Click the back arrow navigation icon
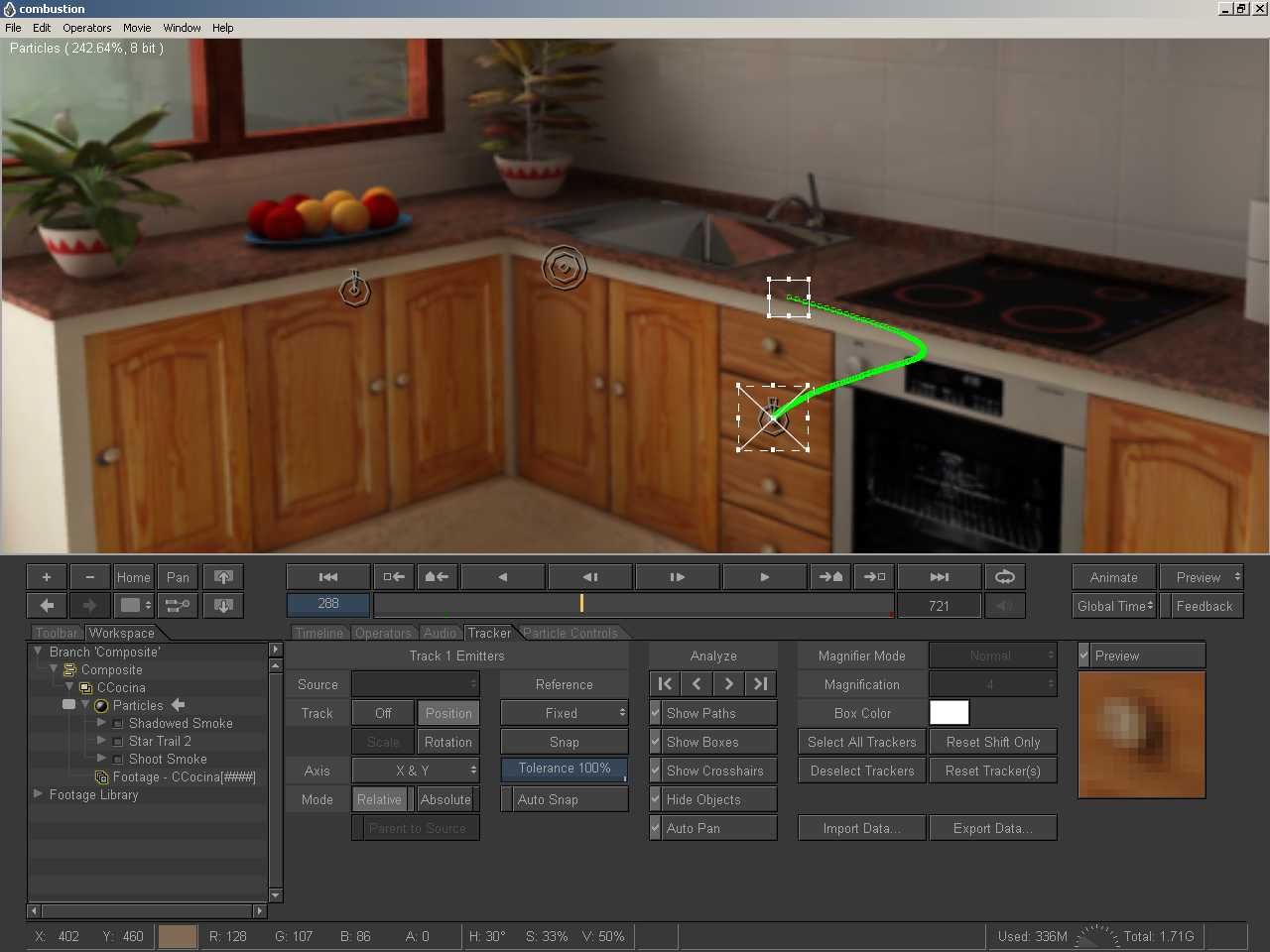Image resolution: width=1270 pixels, height=952 pixels. tap(47, 605)
